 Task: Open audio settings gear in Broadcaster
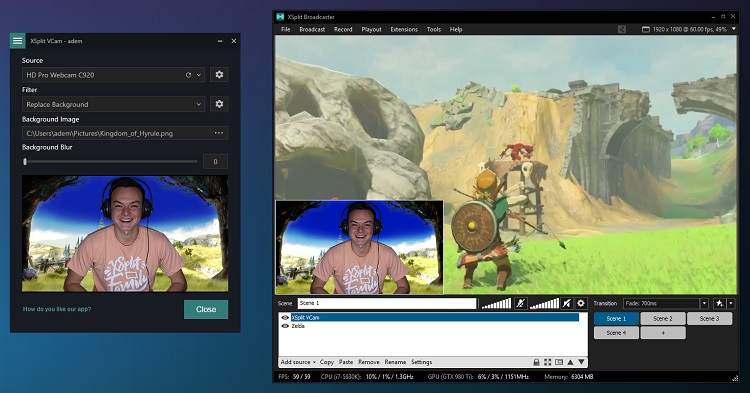click(x=581, y=303)
